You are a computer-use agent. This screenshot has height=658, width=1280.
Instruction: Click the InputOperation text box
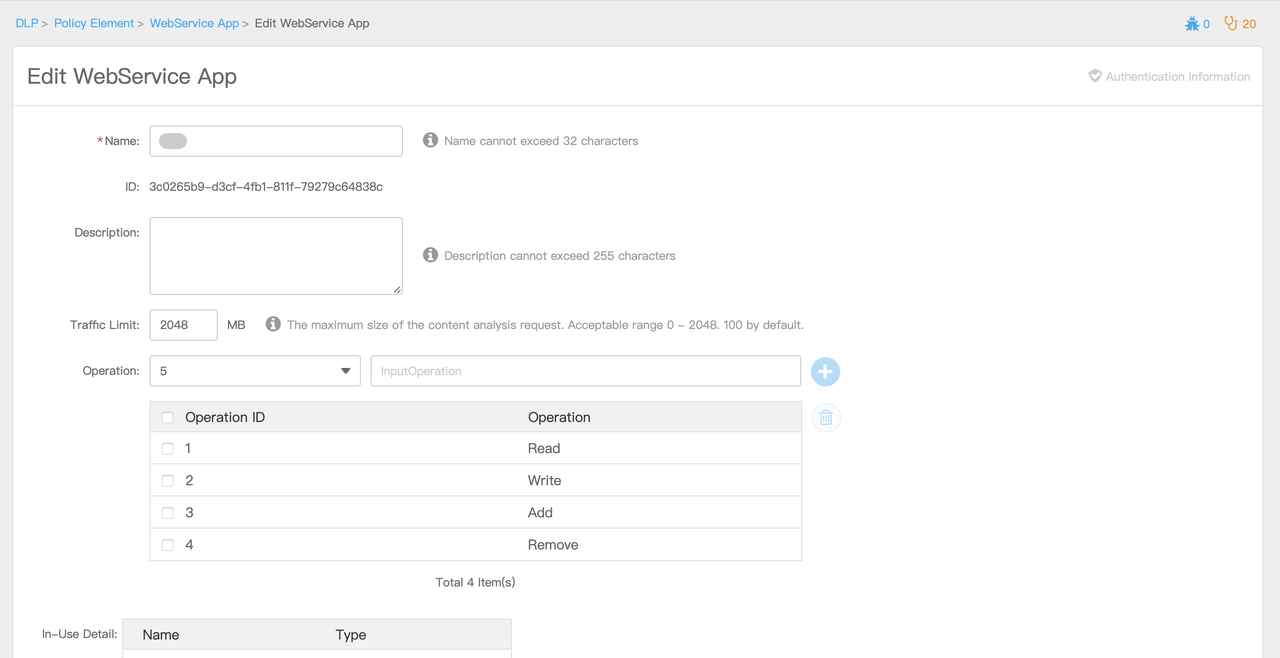585,370
